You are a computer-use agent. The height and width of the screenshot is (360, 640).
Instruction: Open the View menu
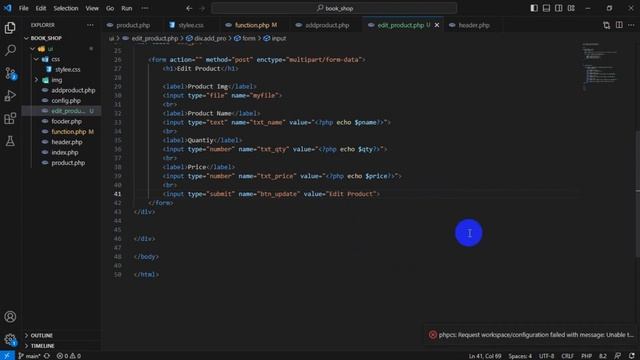92,8
